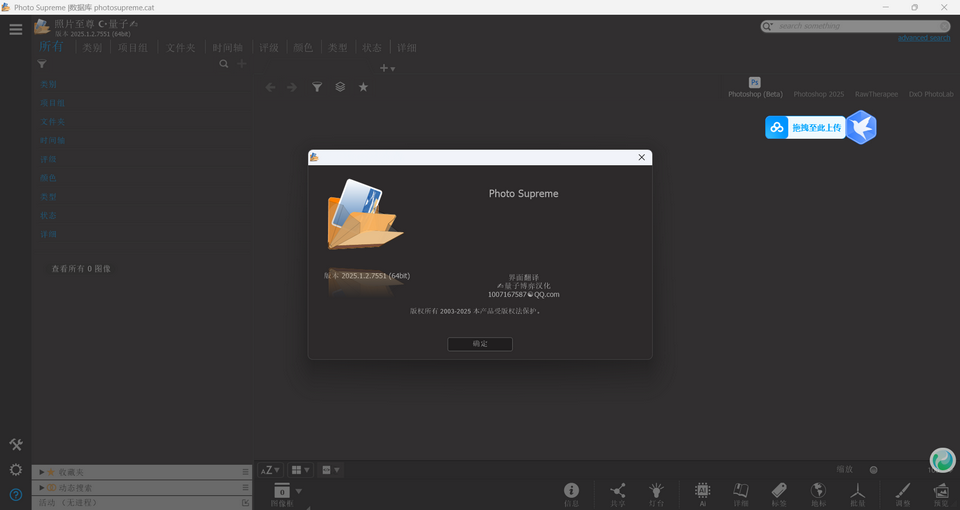Viewport: 960px width, 510px height.
Task: Follow the advanced search link
Action: pyautogui.click(x=924, y=38)
